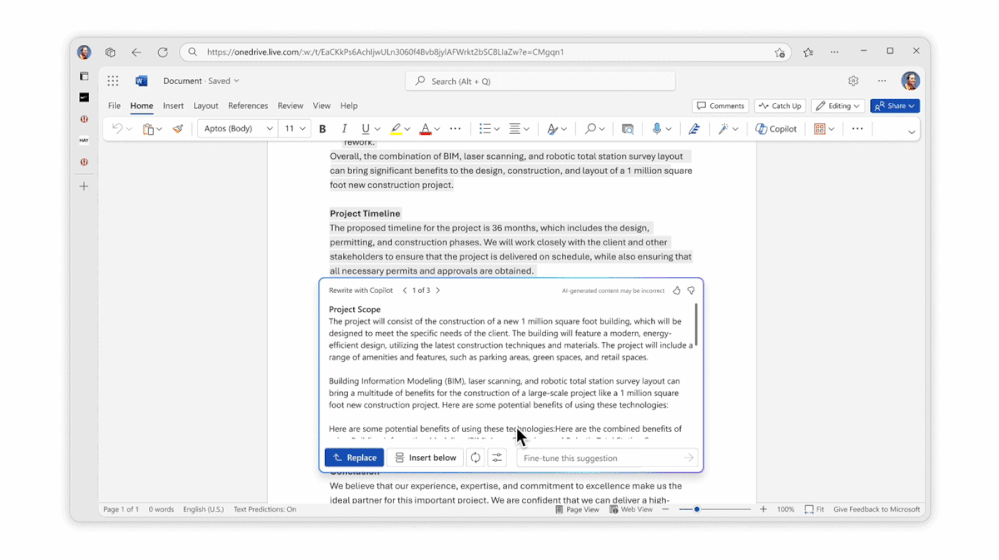Replace text with Copilot suggestion
Screen dimensions: 999x560
(354, 457)
